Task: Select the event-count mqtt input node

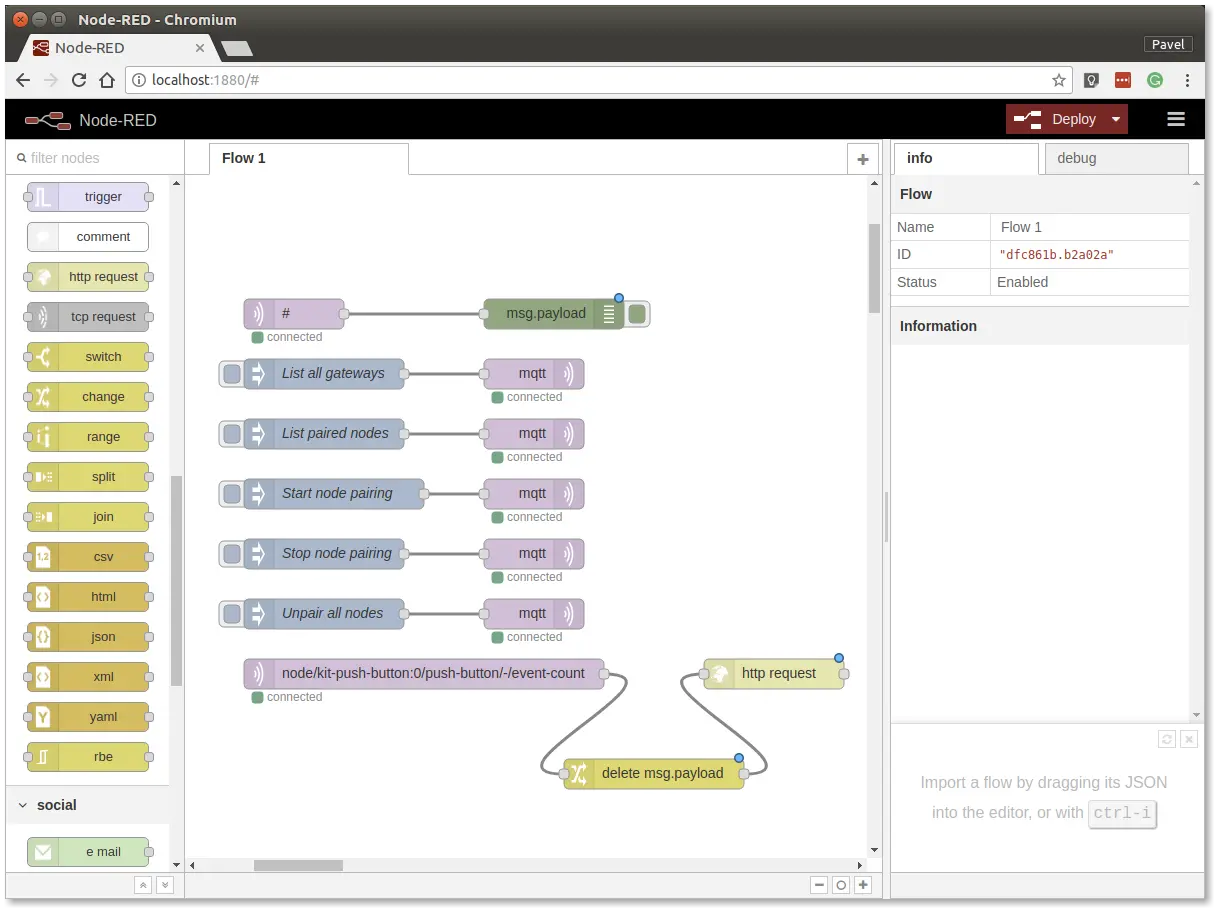Action: 424,674
